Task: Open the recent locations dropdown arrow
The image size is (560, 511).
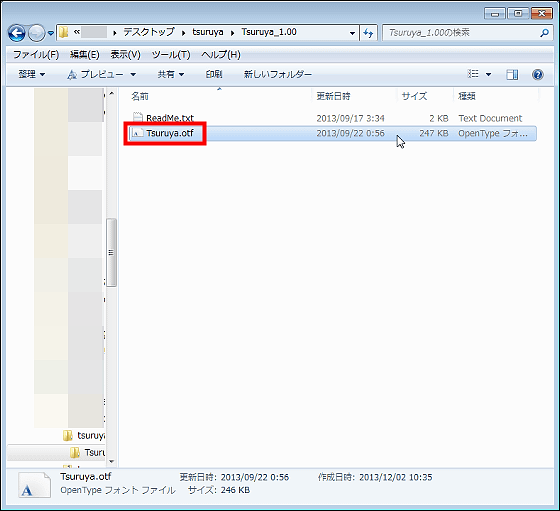Action: [51, 33]
